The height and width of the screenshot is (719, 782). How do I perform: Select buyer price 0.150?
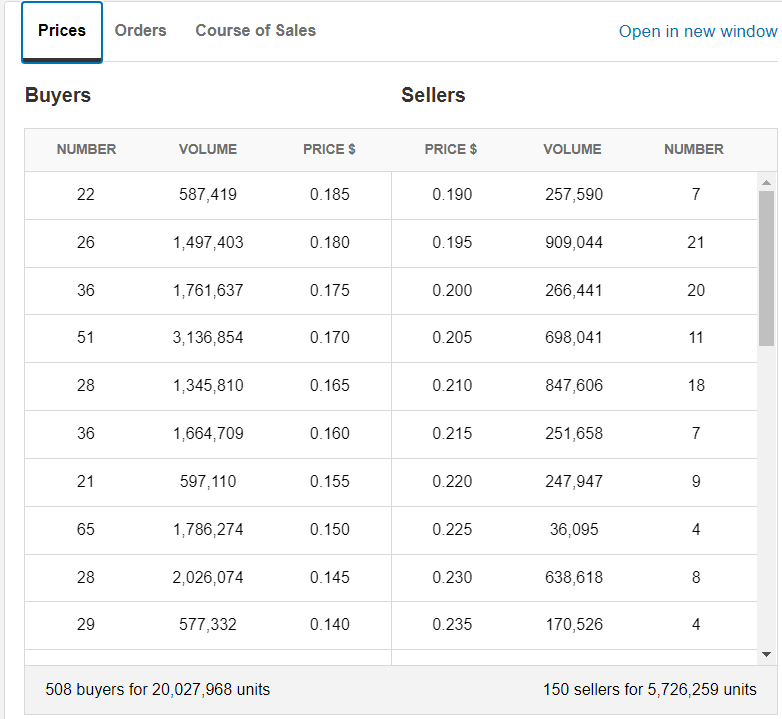point(330,530)
